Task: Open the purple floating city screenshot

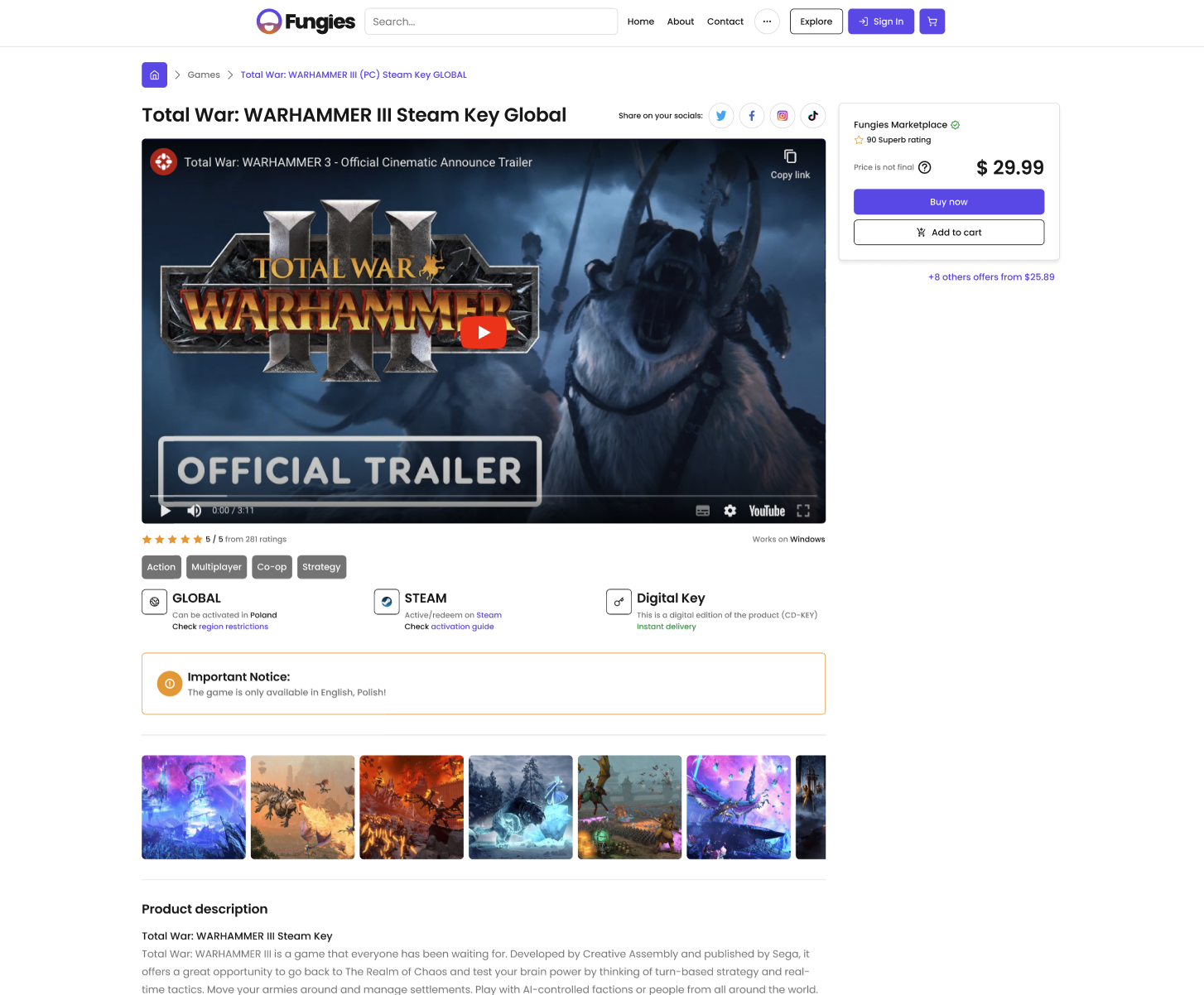Action: click(x=194, y=807)
